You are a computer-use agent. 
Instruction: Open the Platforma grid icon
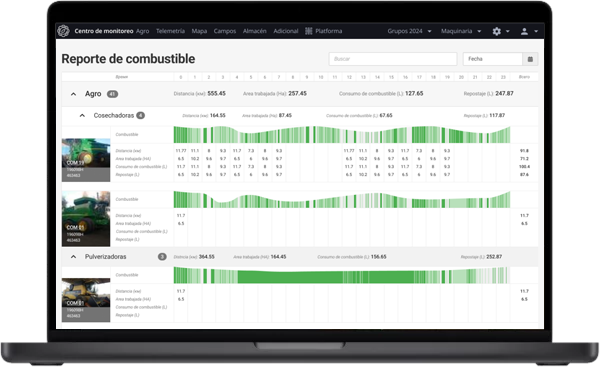[309, 31]
